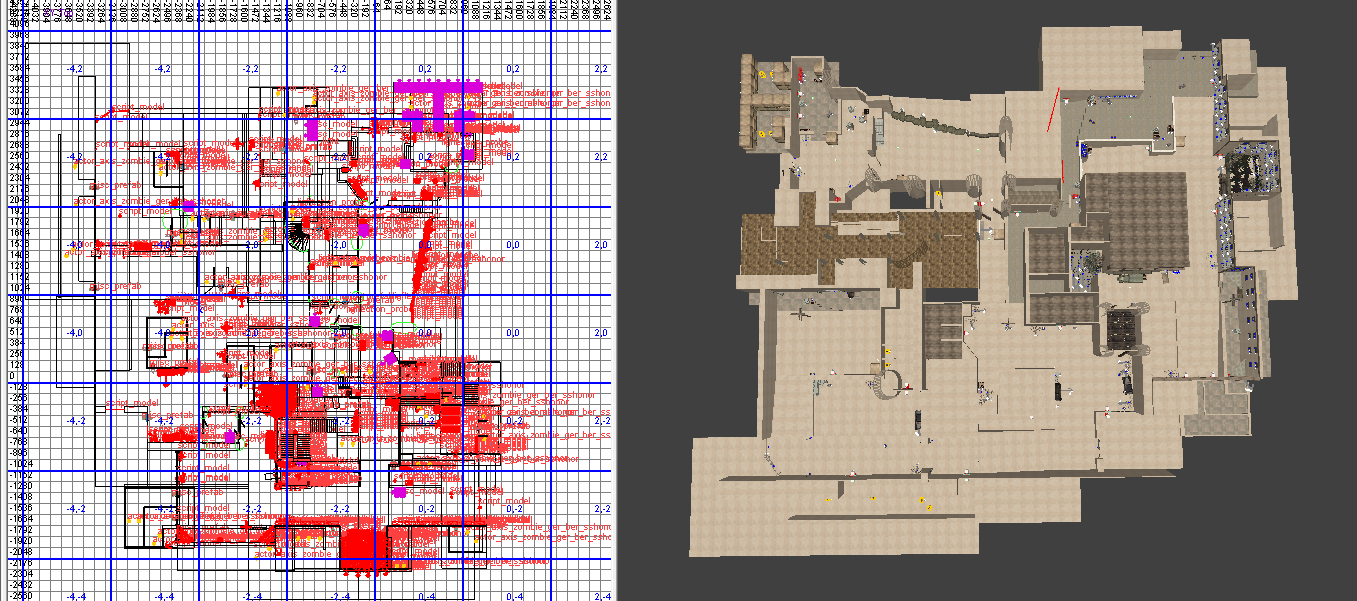Click the 2048 mark on the left ruler
The width and height of the screenshot is (1357, 601).
click(18, 200)
